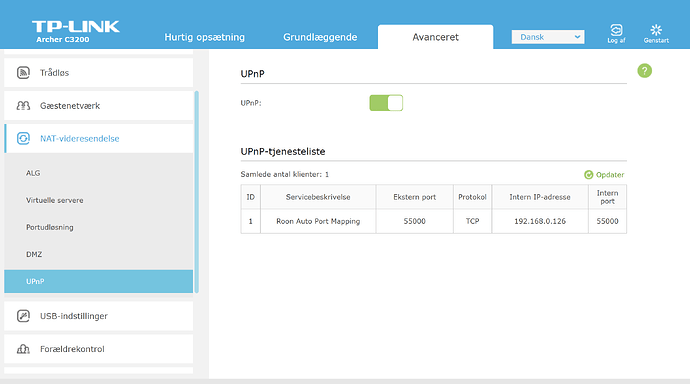
Task: Click the ID column header
Action: coord(250,197)
